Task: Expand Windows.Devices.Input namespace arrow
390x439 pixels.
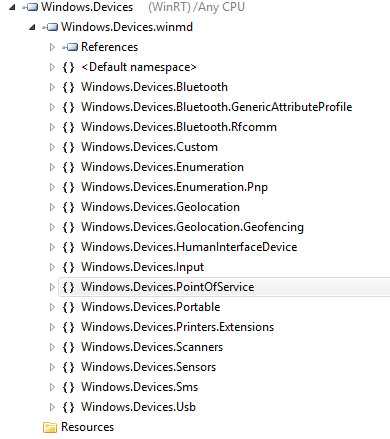Action: tap(52, 267)
